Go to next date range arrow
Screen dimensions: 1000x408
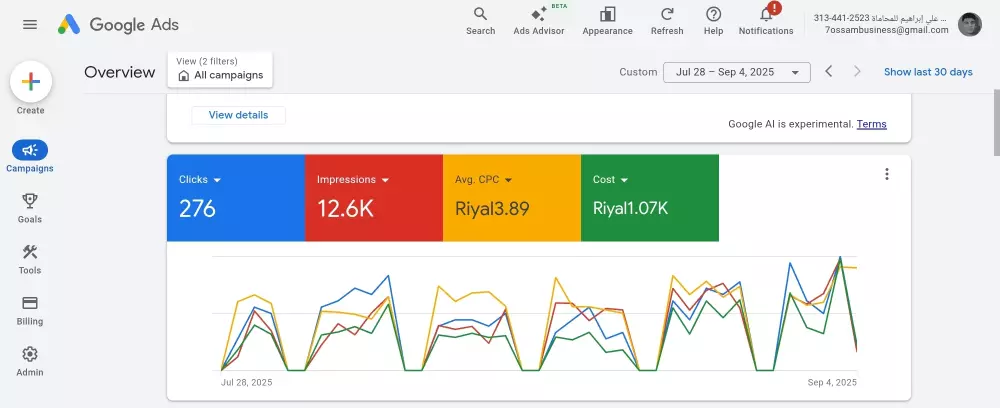857,71
